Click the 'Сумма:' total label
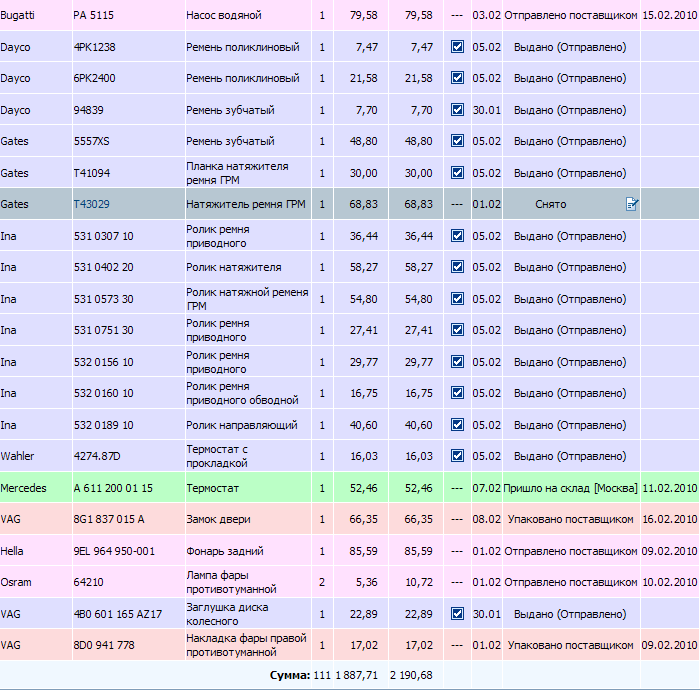Viewport: 700px width, 690px height. 290,675
